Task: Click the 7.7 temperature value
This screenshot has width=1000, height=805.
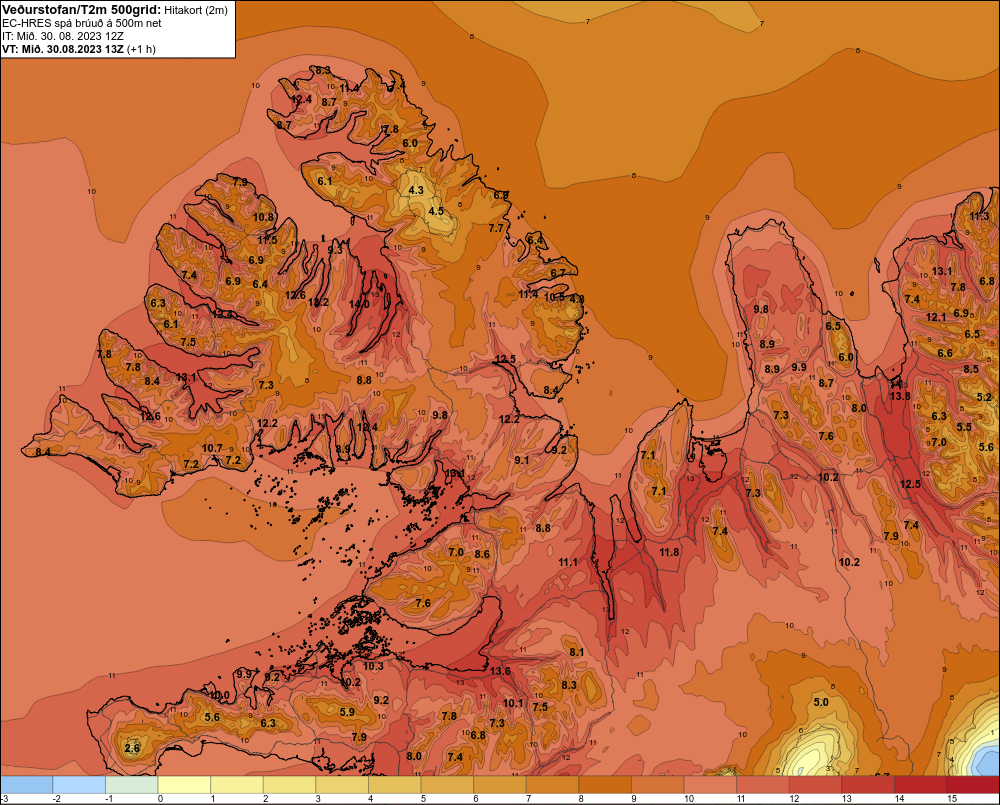Action: 496,228
